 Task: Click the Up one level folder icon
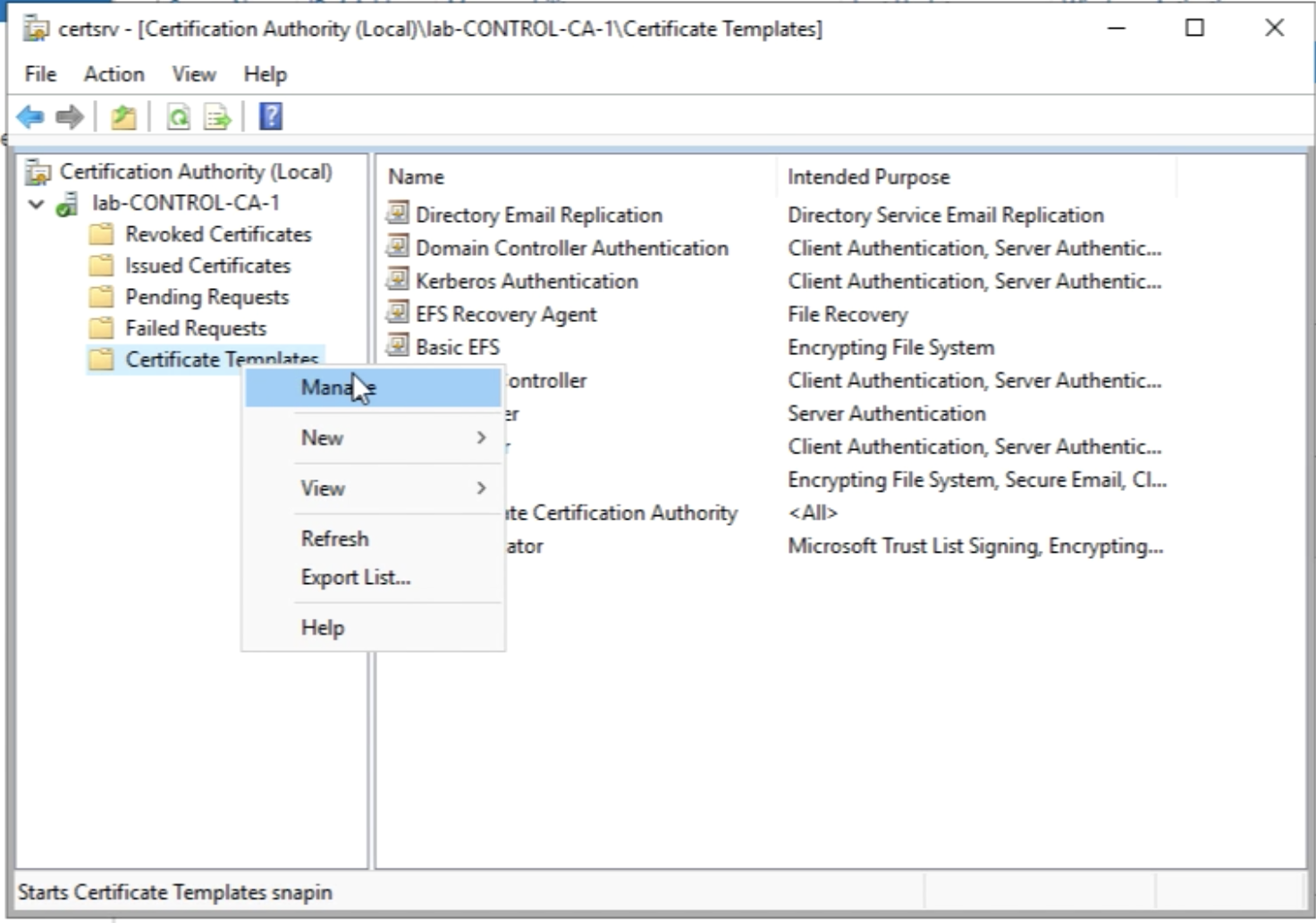(x=123, y=117)
